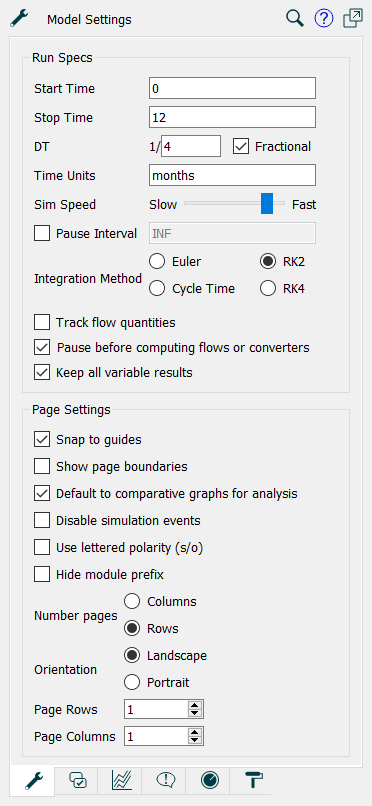Image resolution: width=372 pixels, height=806 pixels.
Task: Click the Time Units field showing months
Action: point(232,175)
